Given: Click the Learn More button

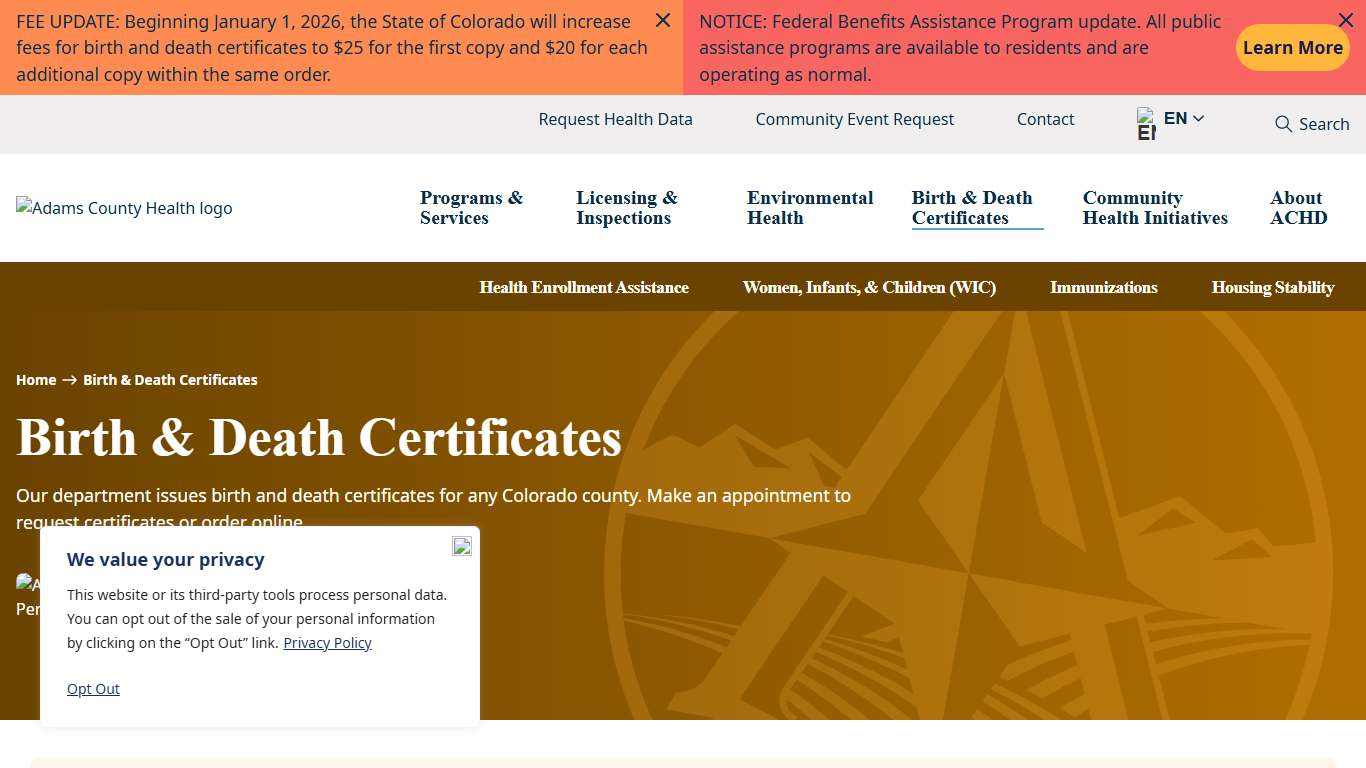Looking at the screenshot, I should pyautogui.click(x=1292, y=47).
